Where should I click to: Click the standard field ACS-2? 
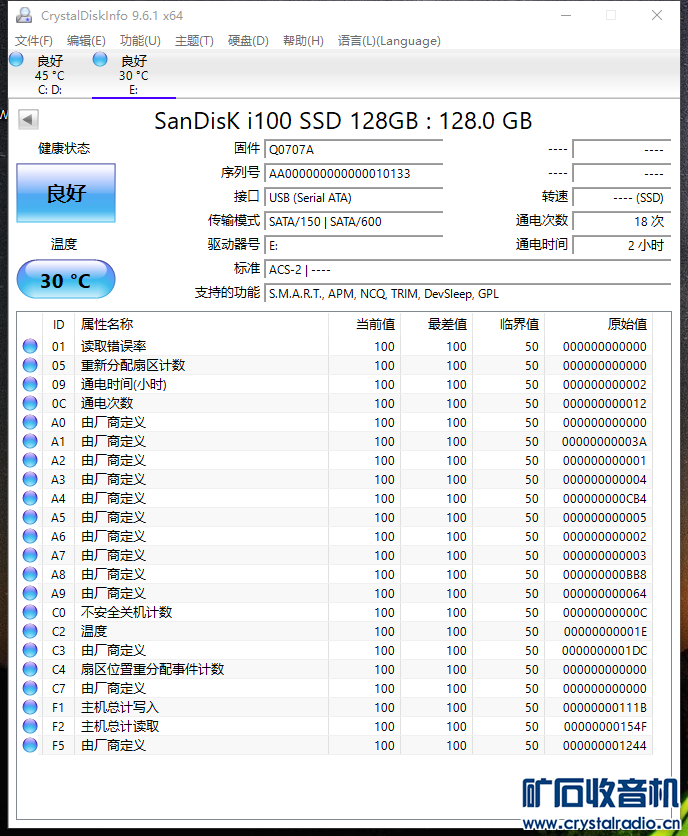467,270
